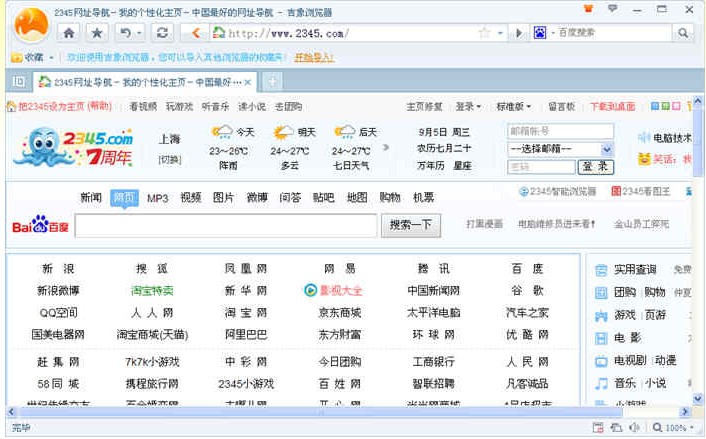Viewport: 706px width, 439px height.
Task: Open the 标准版 version dropdown
Action: 514,107
